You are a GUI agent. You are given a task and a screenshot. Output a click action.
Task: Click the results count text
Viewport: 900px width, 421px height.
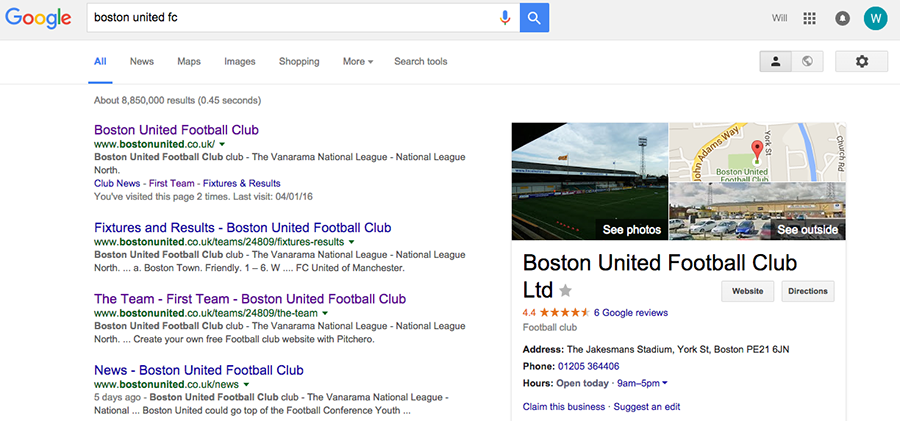click(x=177, y=101)
